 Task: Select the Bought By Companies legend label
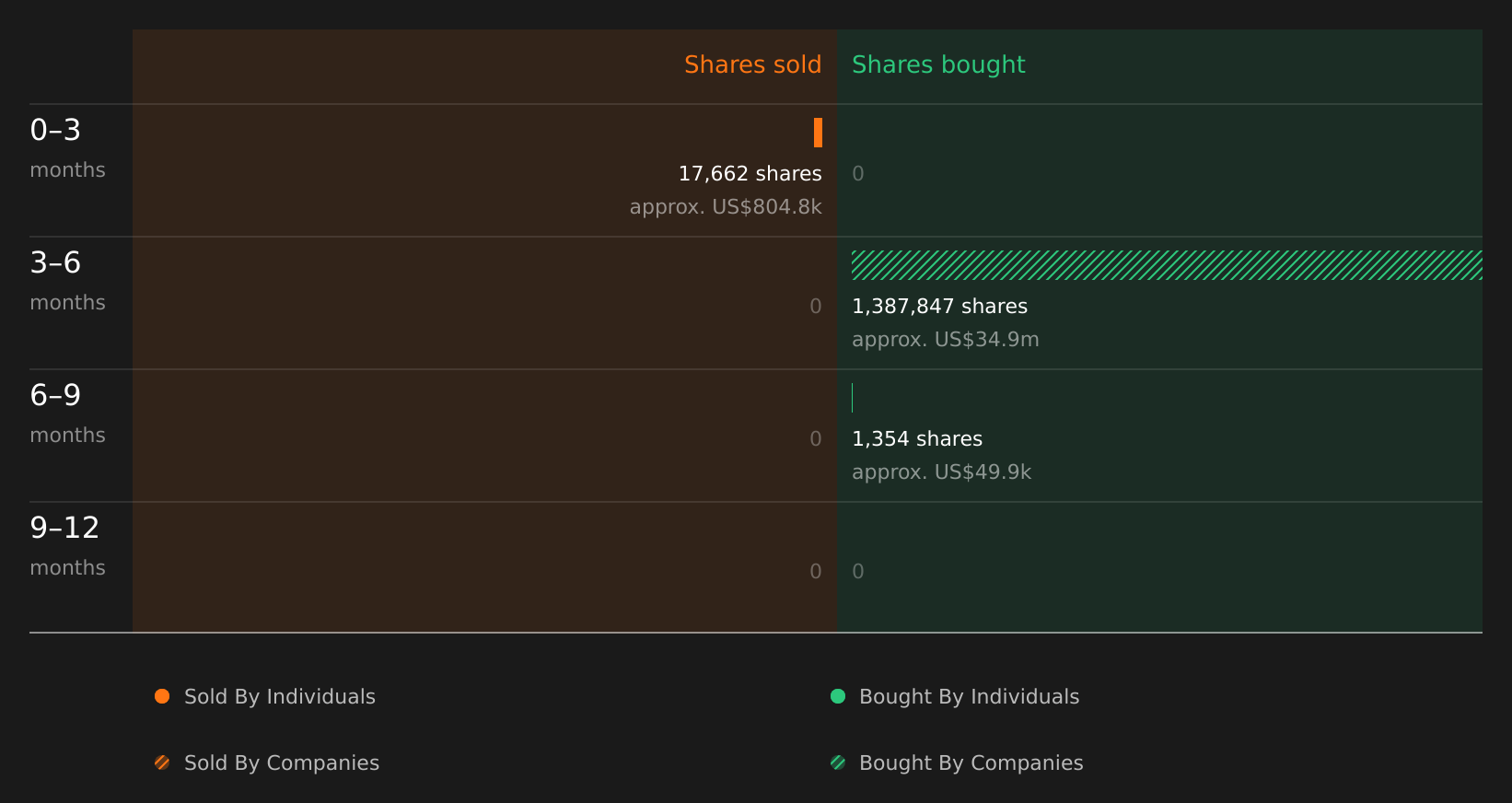click(x=971, y=763)
